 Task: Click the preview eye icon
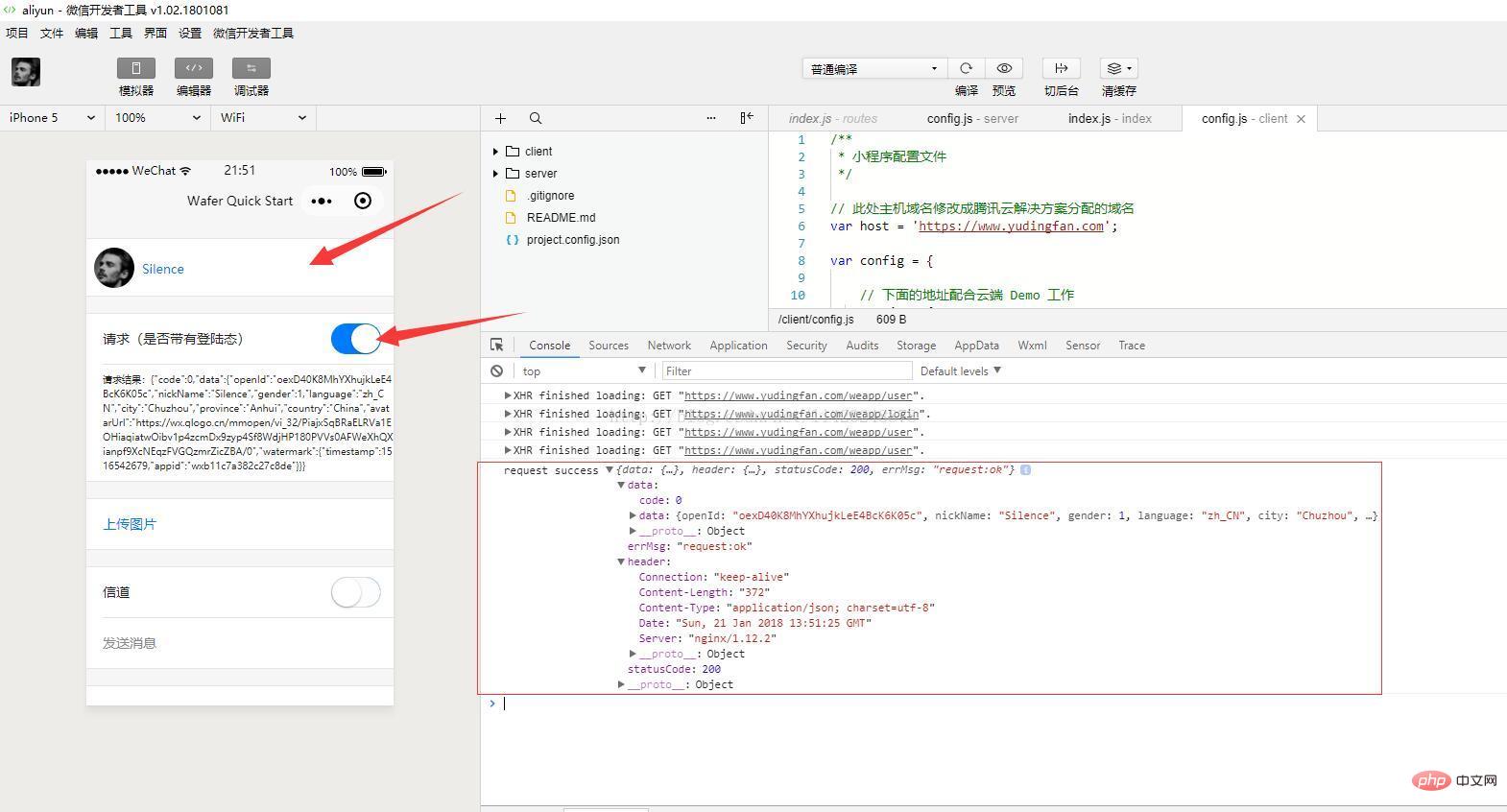(1004, 68)
